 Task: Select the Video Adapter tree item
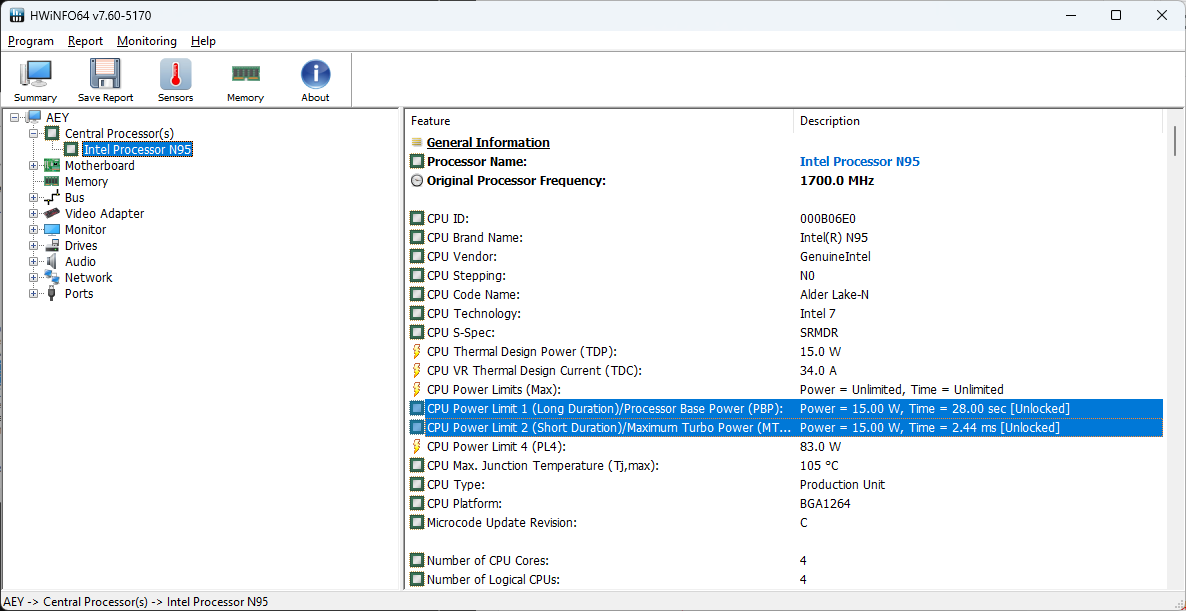coord(104,214)
